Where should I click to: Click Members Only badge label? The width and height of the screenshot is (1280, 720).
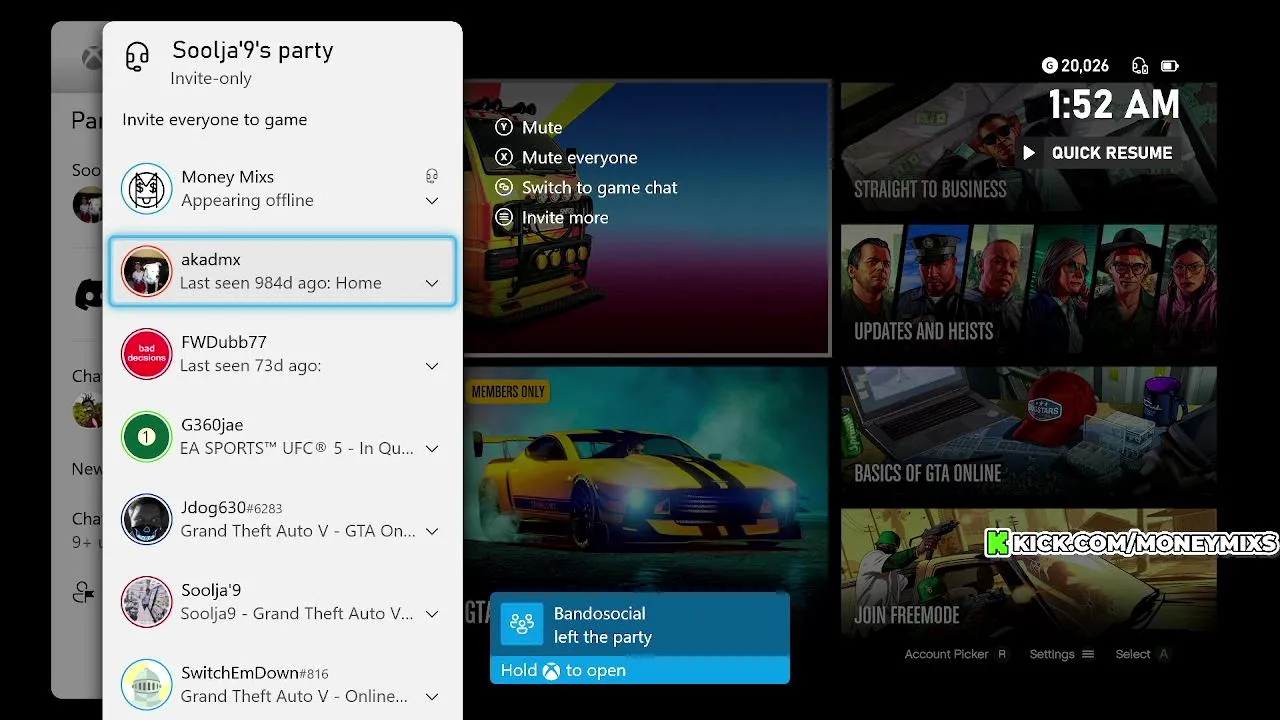tap(508, 392)
